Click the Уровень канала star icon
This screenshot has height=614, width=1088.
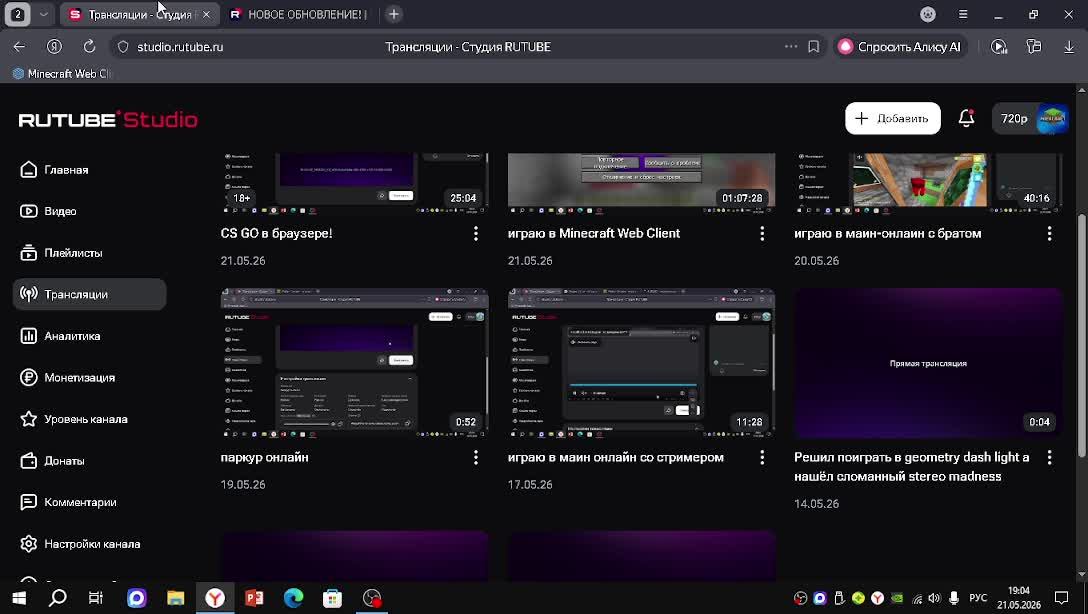[x=28, y=419]
